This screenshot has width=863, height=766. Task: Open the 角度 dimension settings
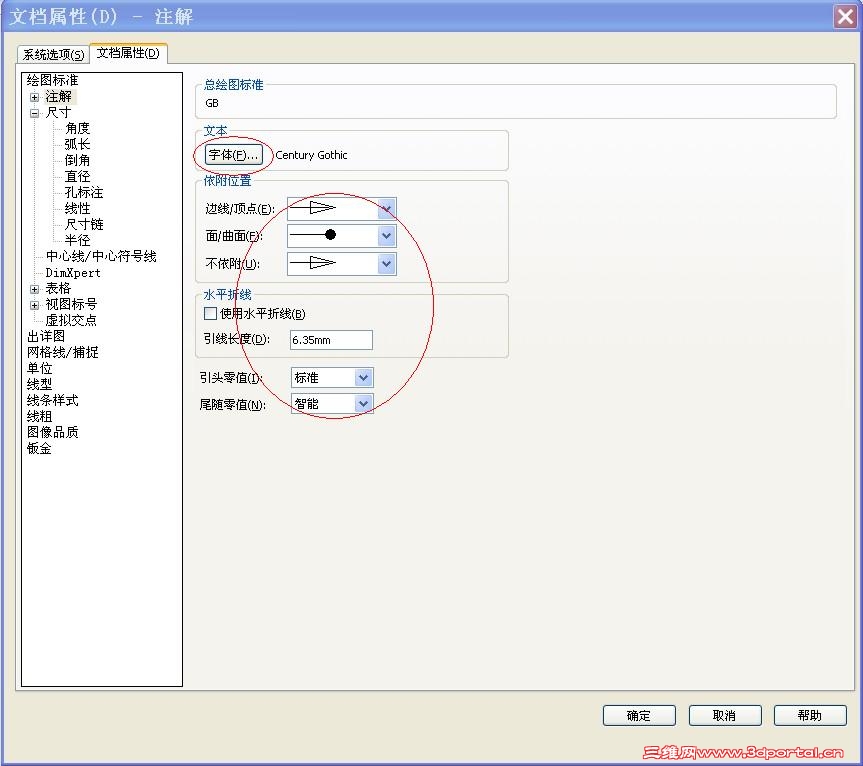pyautogui.click(x=77, y=128)
